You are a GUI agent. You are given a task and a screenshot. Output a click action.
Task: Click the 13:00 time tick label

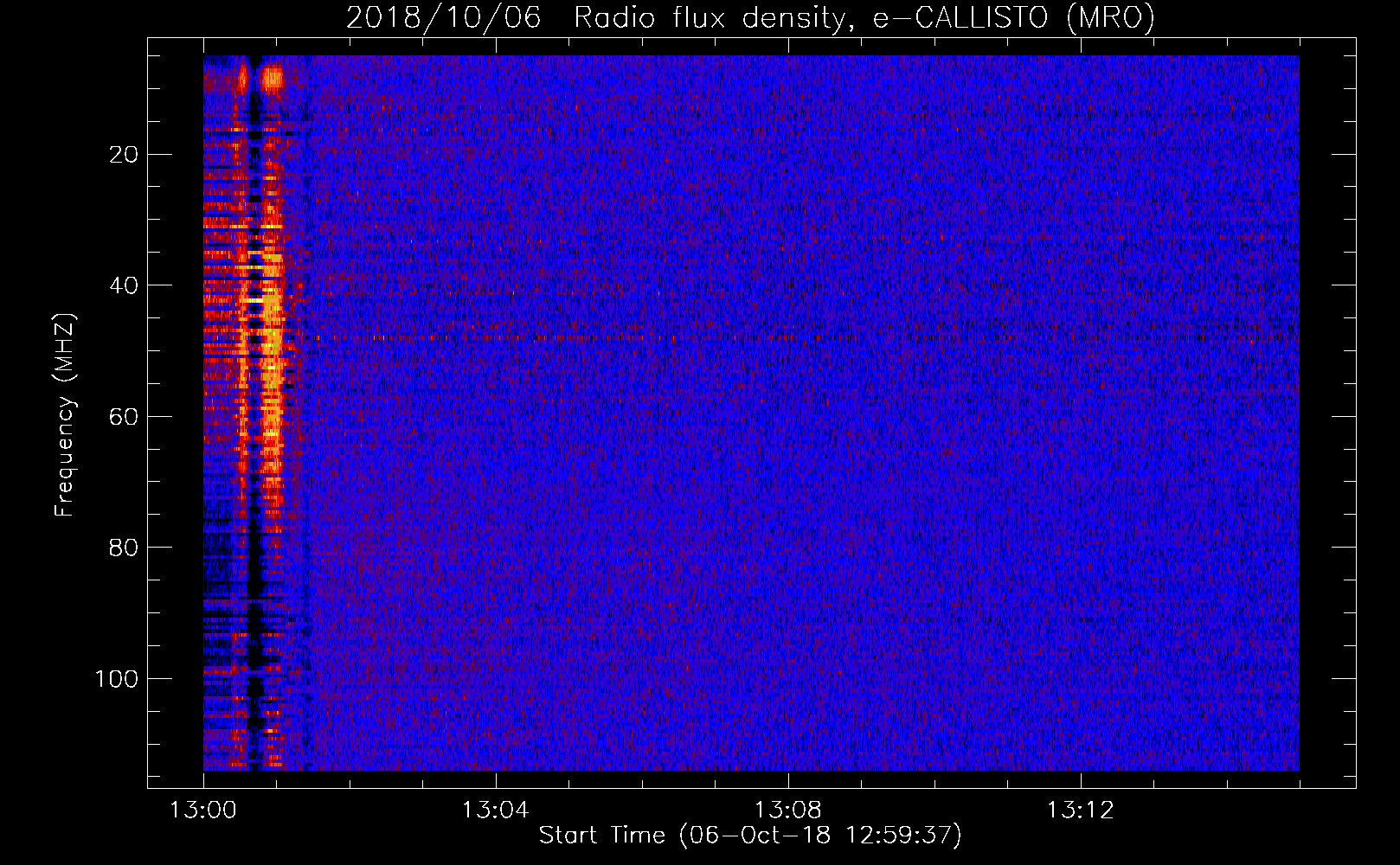(x=203, y=811)
